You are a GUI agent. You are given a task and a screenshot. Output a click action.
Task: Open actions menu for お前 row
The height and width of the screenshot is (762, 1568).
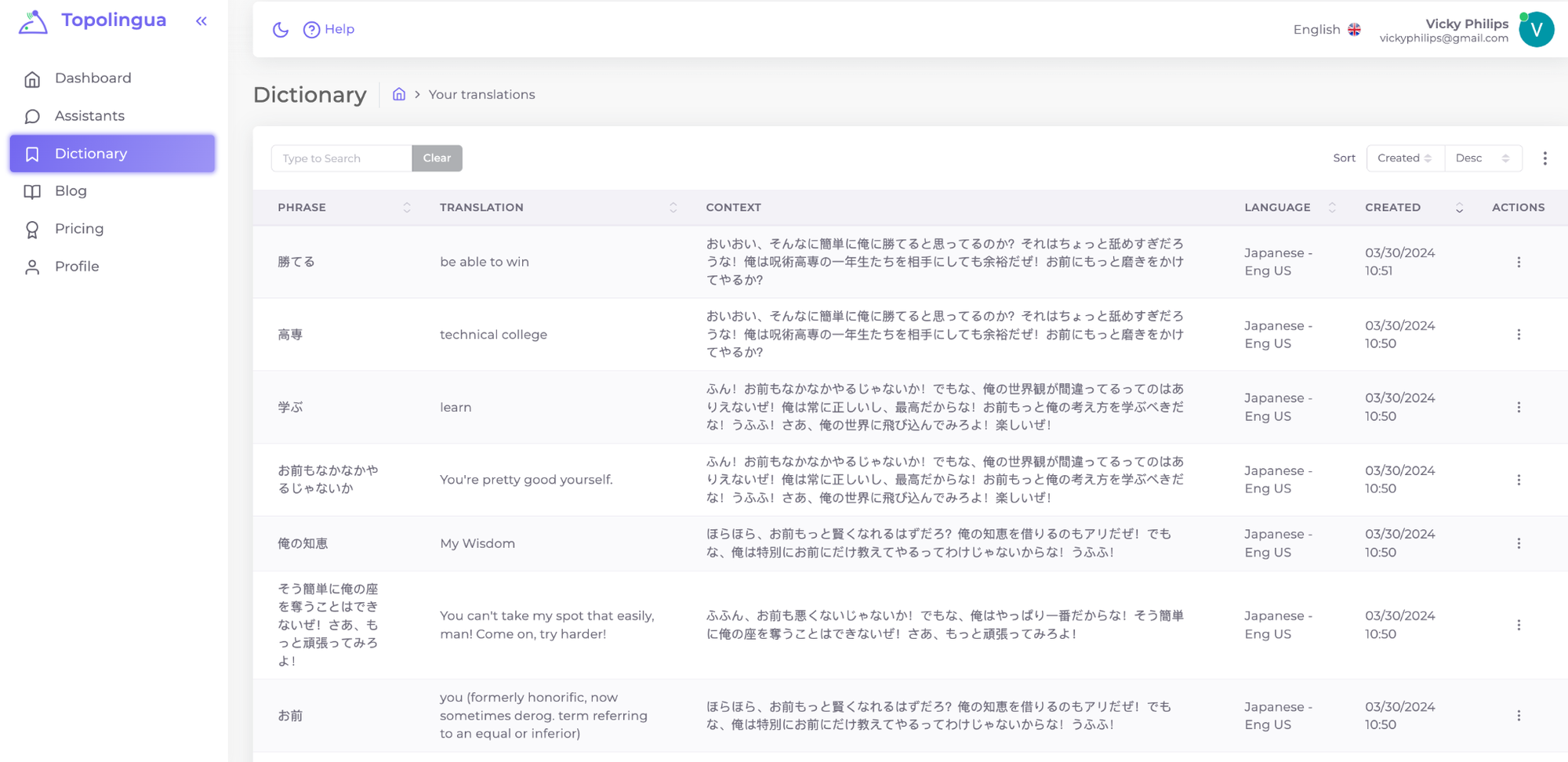pos(1519,716)
